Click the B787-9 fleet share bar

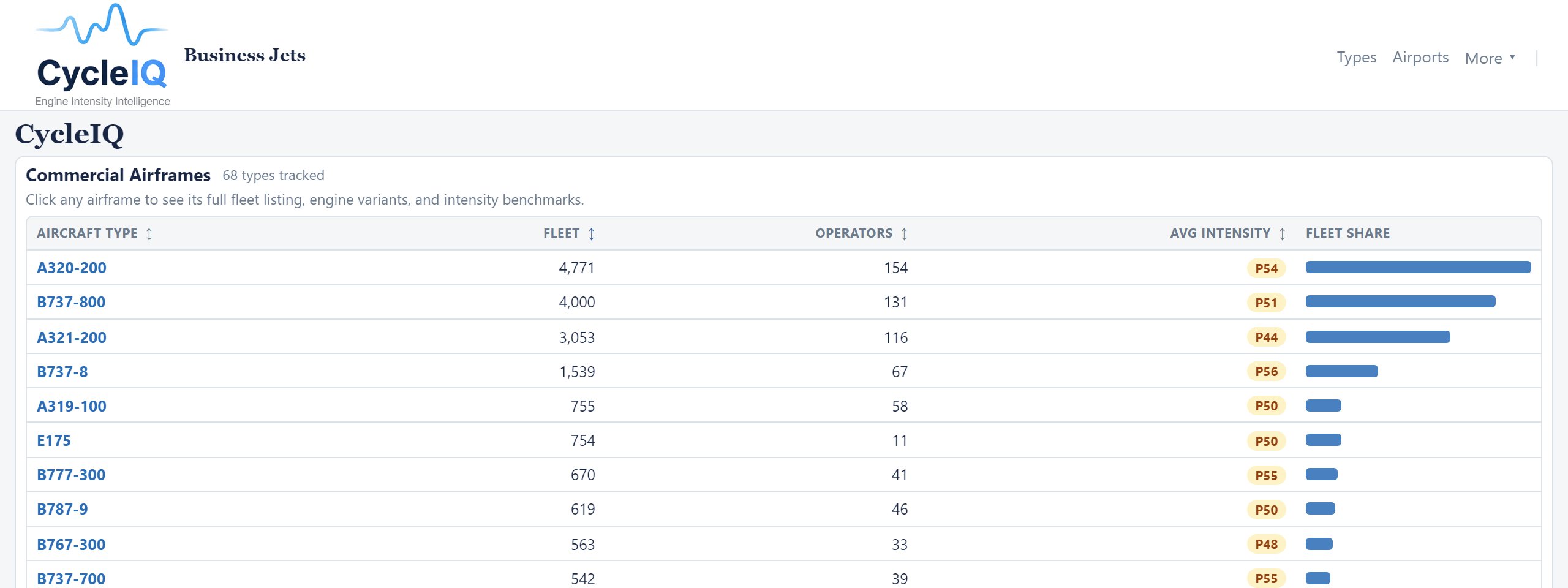tap(1320, 508)
